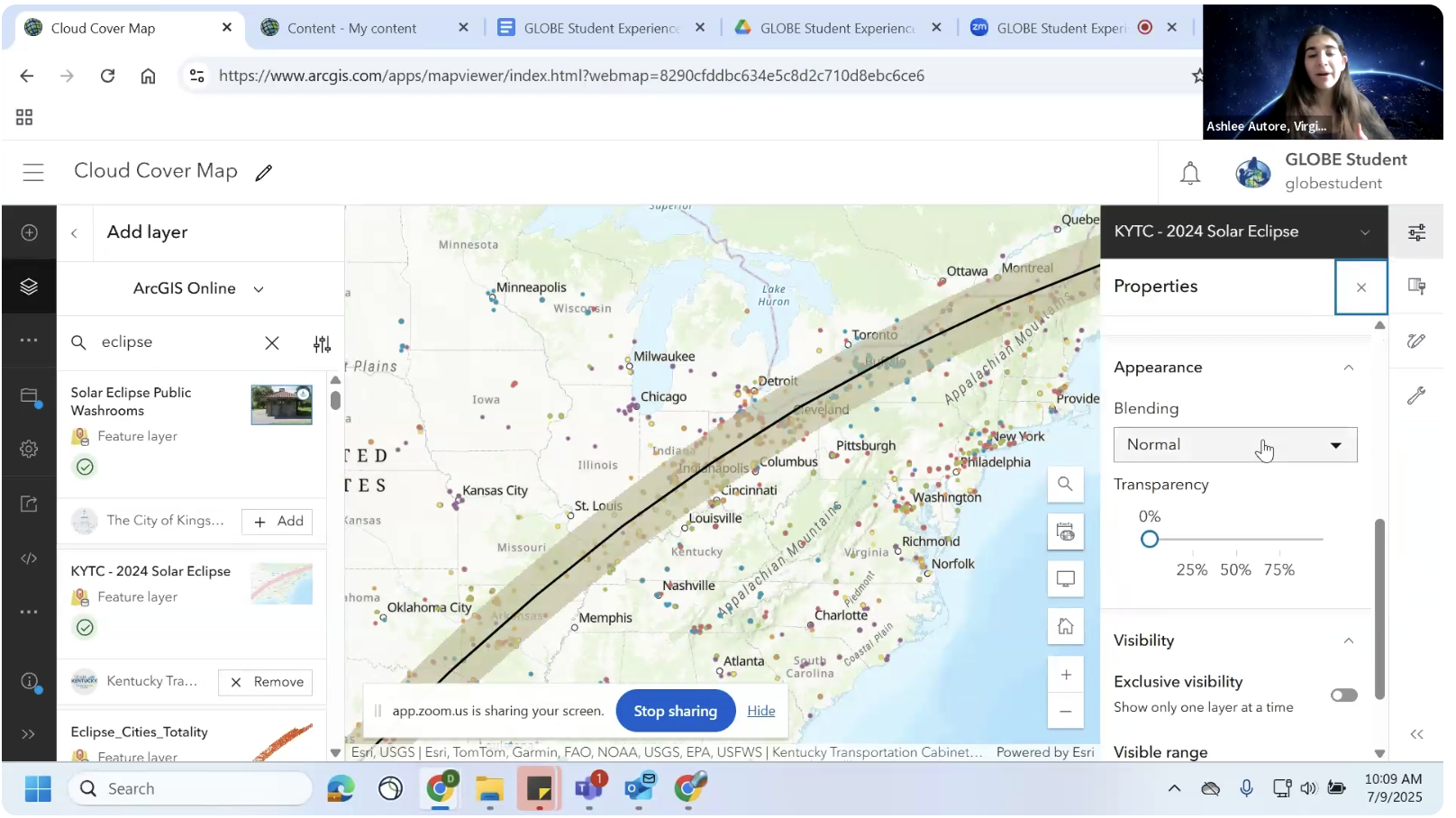Image resolution: width=1456 pixels, height=818 pixels.
Task: Adjust the Transparency slider handle
Action: [x=1149, y=540]
